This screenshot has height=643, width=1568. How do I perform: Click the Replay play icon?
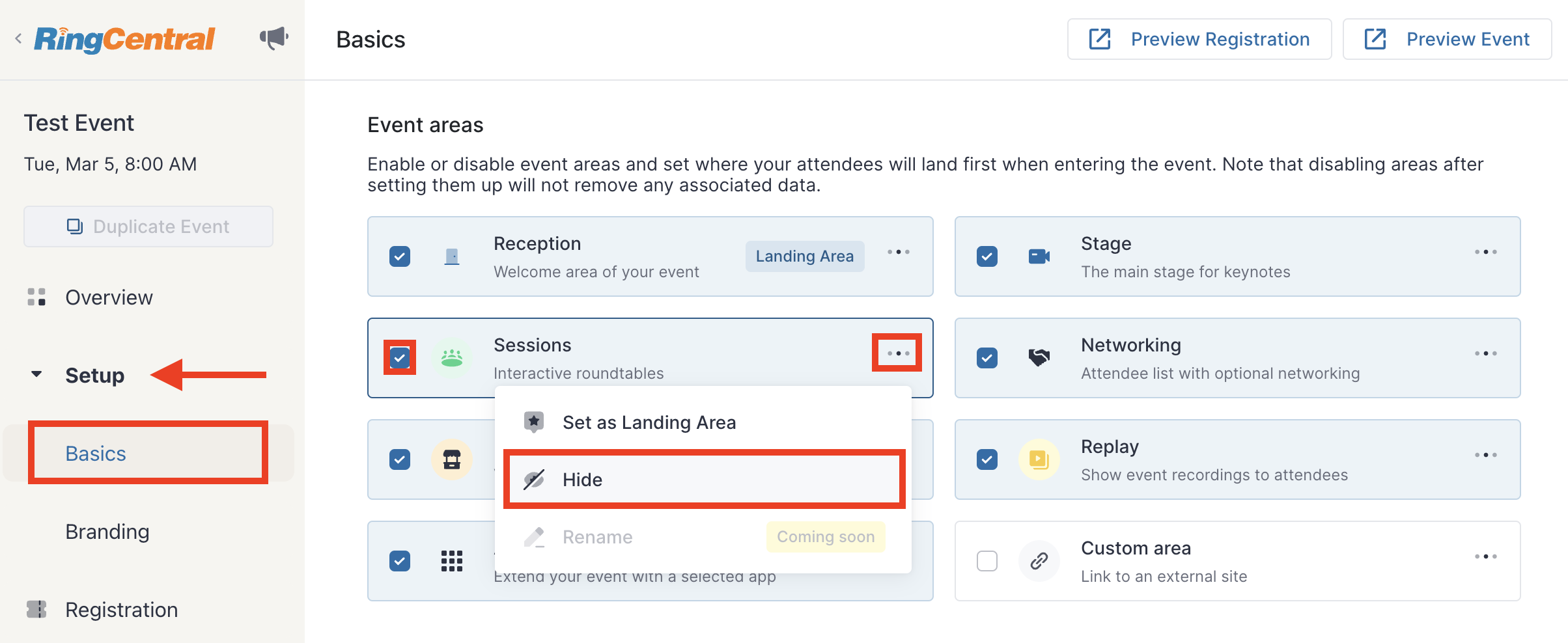1039,459
